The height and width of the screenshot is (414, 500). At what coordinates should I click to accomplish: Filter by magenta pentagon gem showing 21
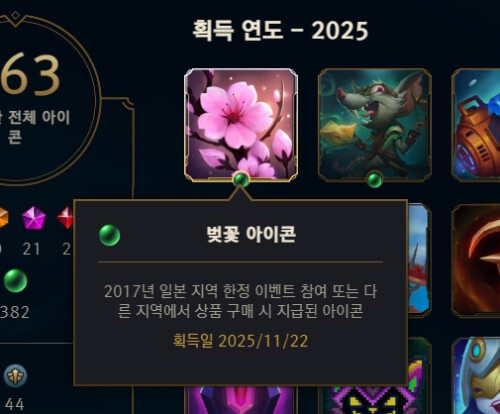click(x=34, y=218)
